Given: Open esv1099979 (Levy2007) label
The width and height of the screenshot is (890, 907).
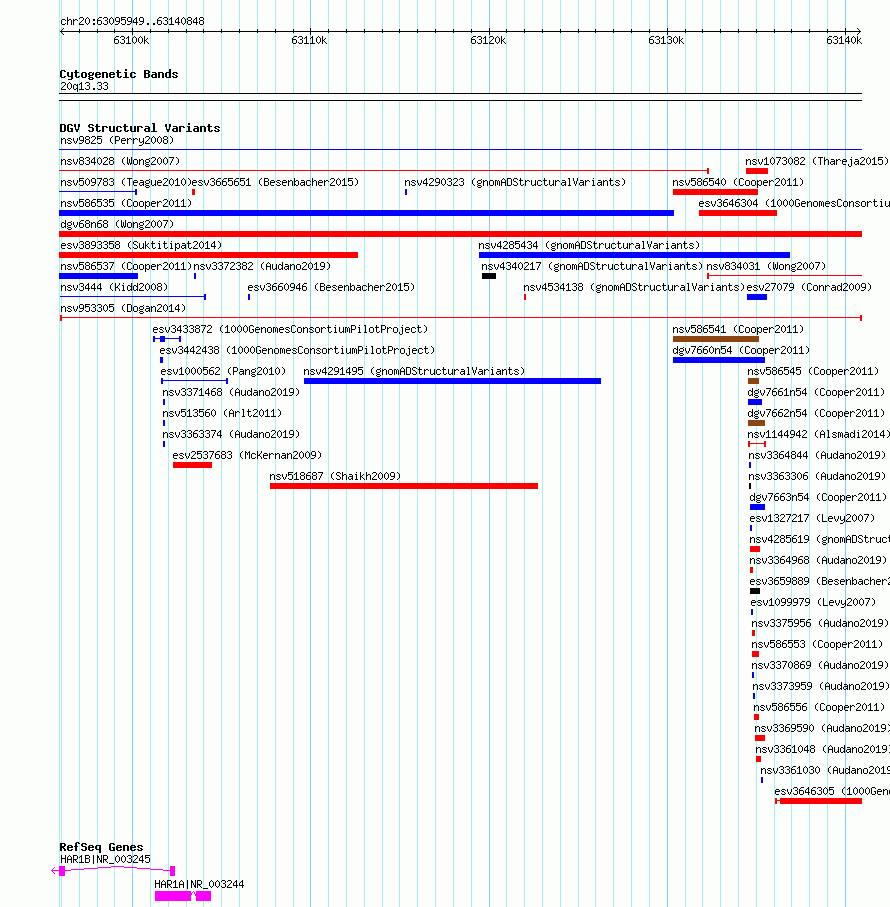Looking at the screenshot, I should [813, 602].
